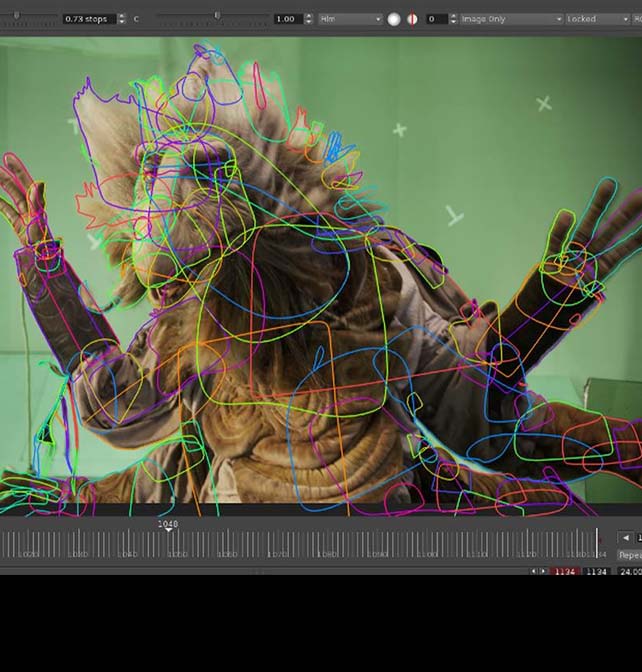Click the dark 1134 frame field

(x=596, y=571)
